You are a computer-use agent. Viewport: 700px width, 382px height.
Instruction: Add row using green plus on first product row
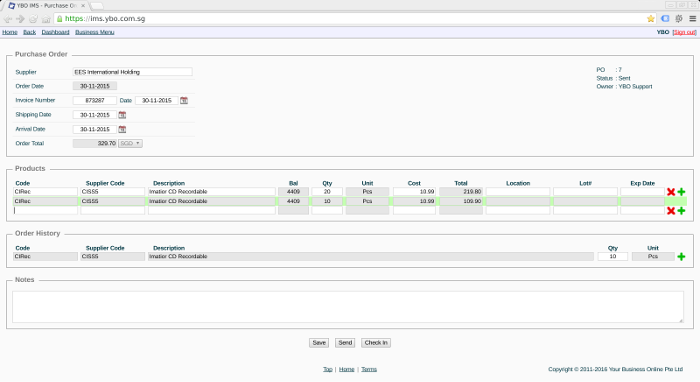pyautogui.click(x=681, y=192)
